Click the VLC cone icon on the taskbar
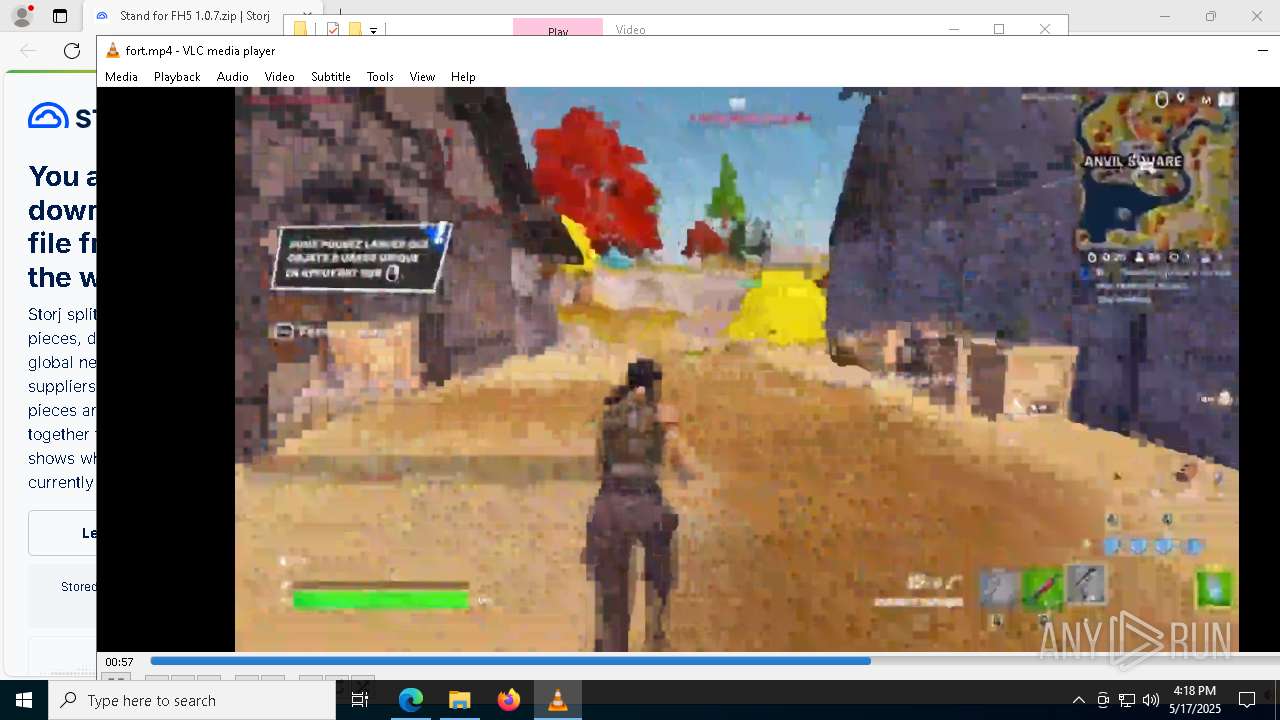Image resolution: width=1280 pixels, height=720 pixels. pyautogui.click(x=557, y=700)
